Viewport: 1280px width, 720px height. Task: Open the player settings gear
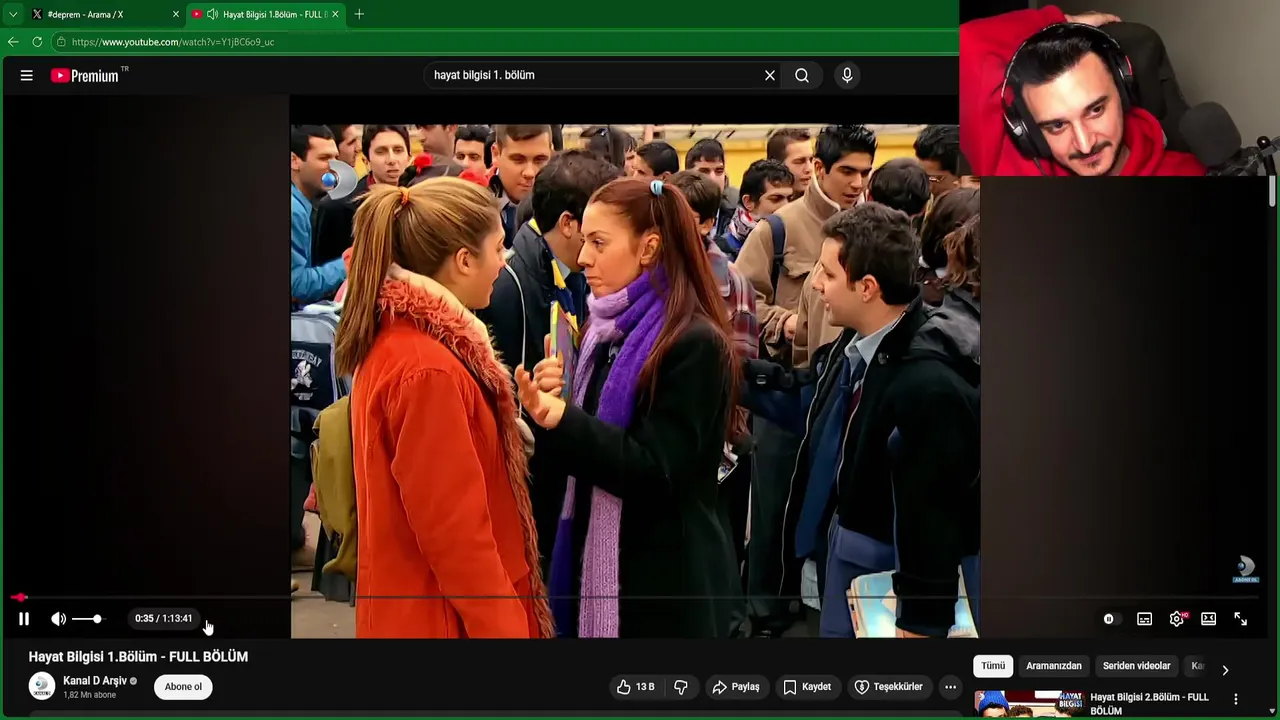pos(1177,619)
